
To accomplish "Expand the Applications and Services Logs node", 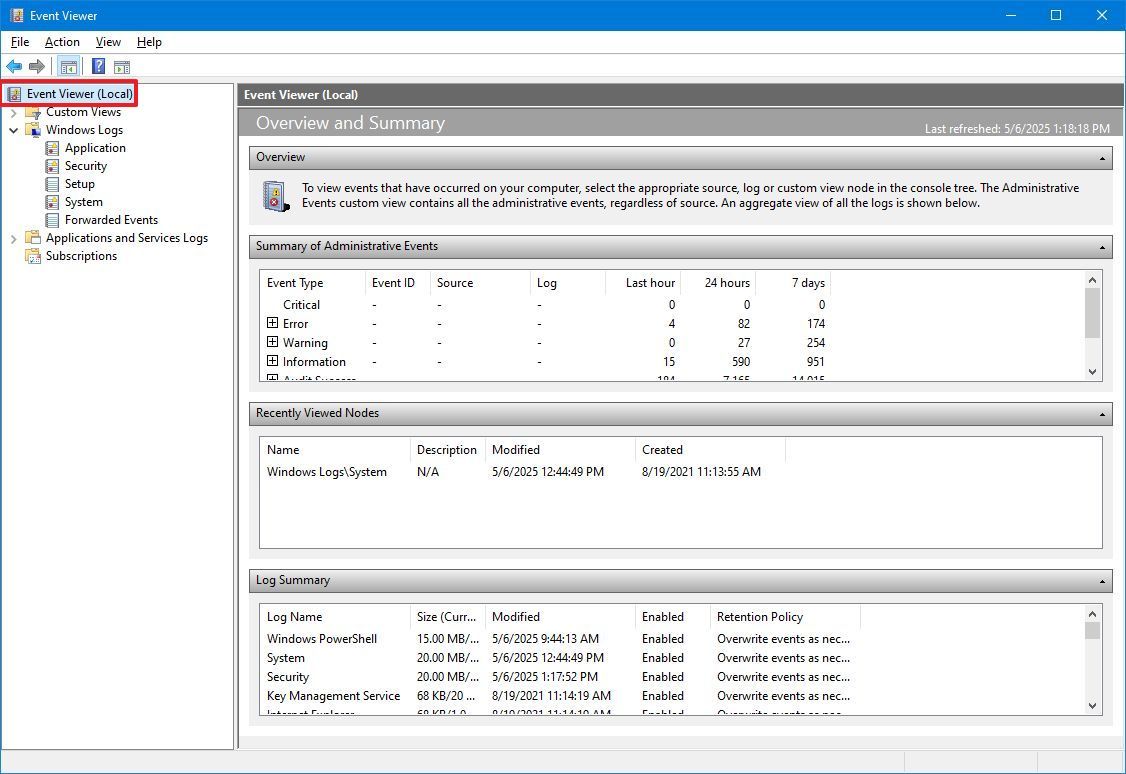I will (14, 238).
